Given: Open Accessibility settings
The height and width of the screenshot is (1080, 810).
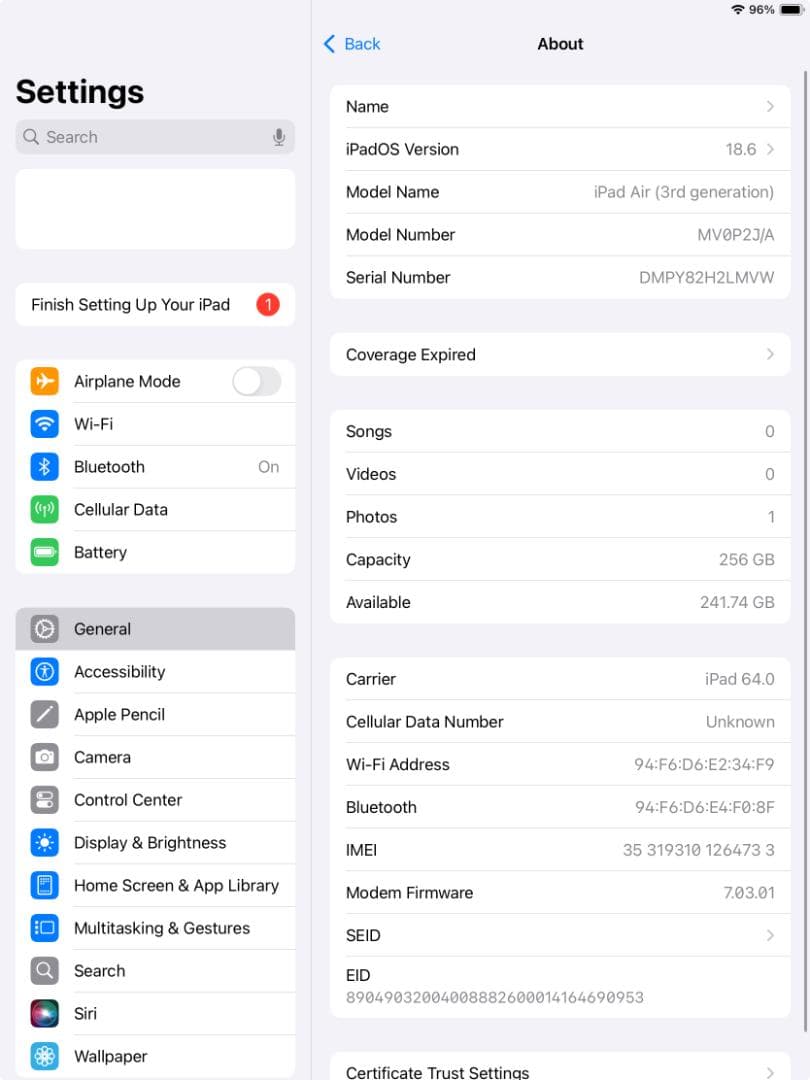Looking at the screenshot, I should 155,672.
